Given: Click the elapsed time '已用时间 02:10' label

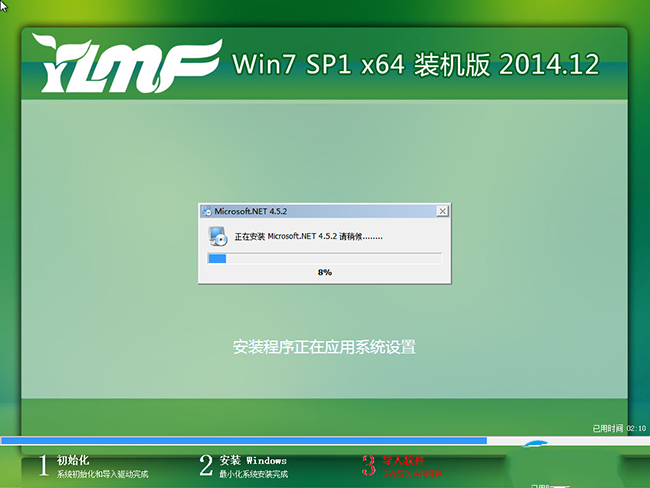Looking at the screenshot, I should pyautogui.click(x=619, y=428).
